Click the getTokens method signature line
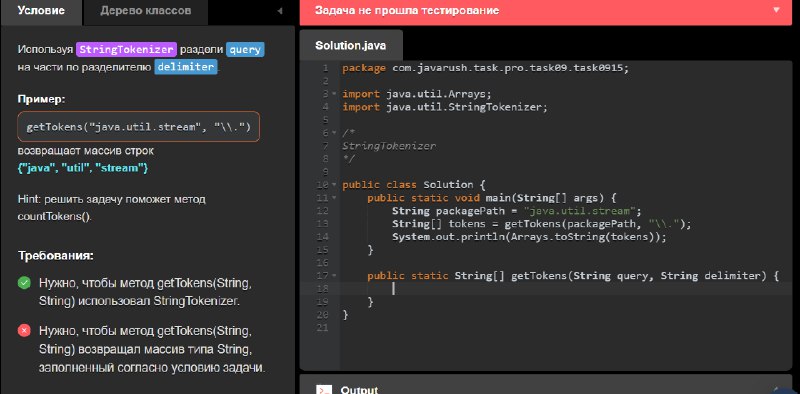Screen dimensions: 800x394 pyautogui.click(x=573, y=276)
